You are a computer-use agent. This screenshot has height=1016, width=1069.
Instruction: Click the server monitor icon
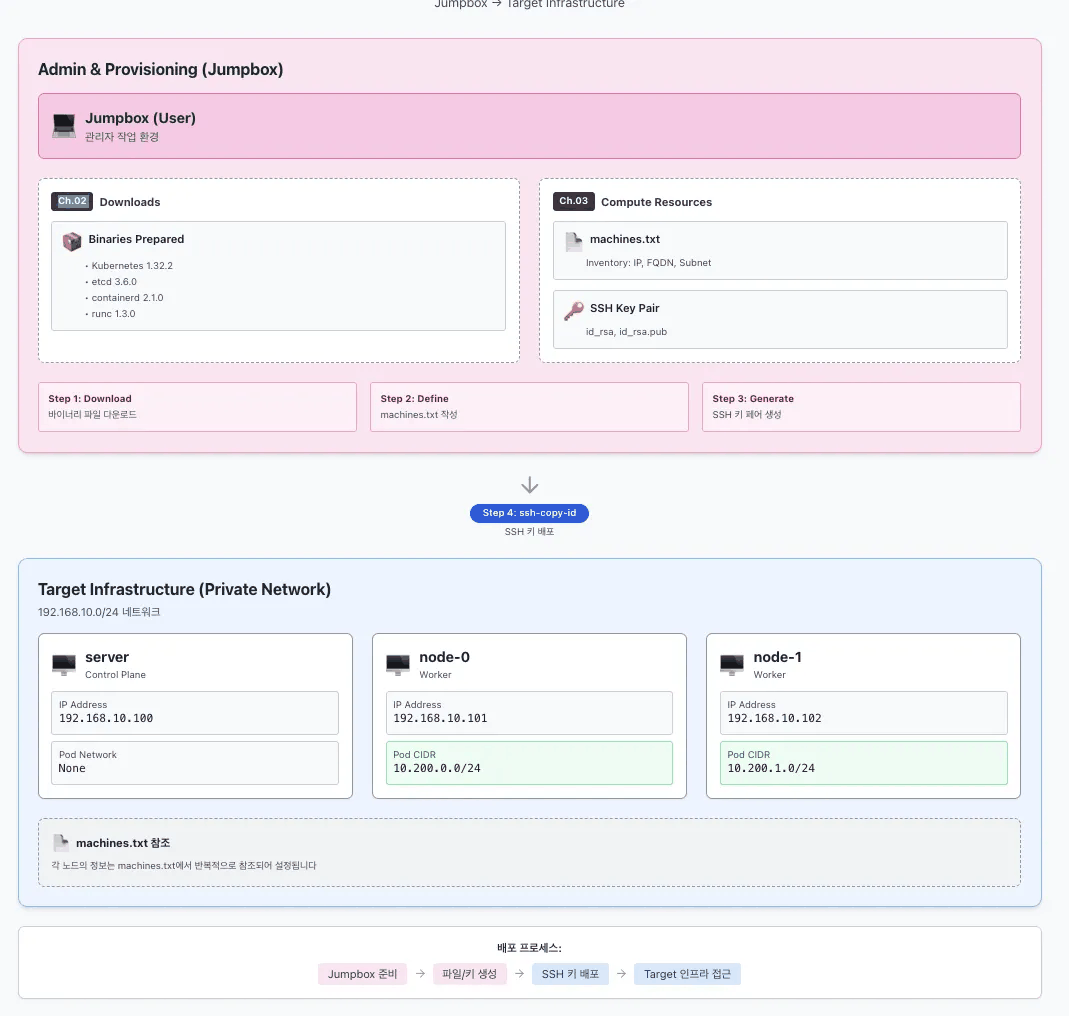pos(64,664)
